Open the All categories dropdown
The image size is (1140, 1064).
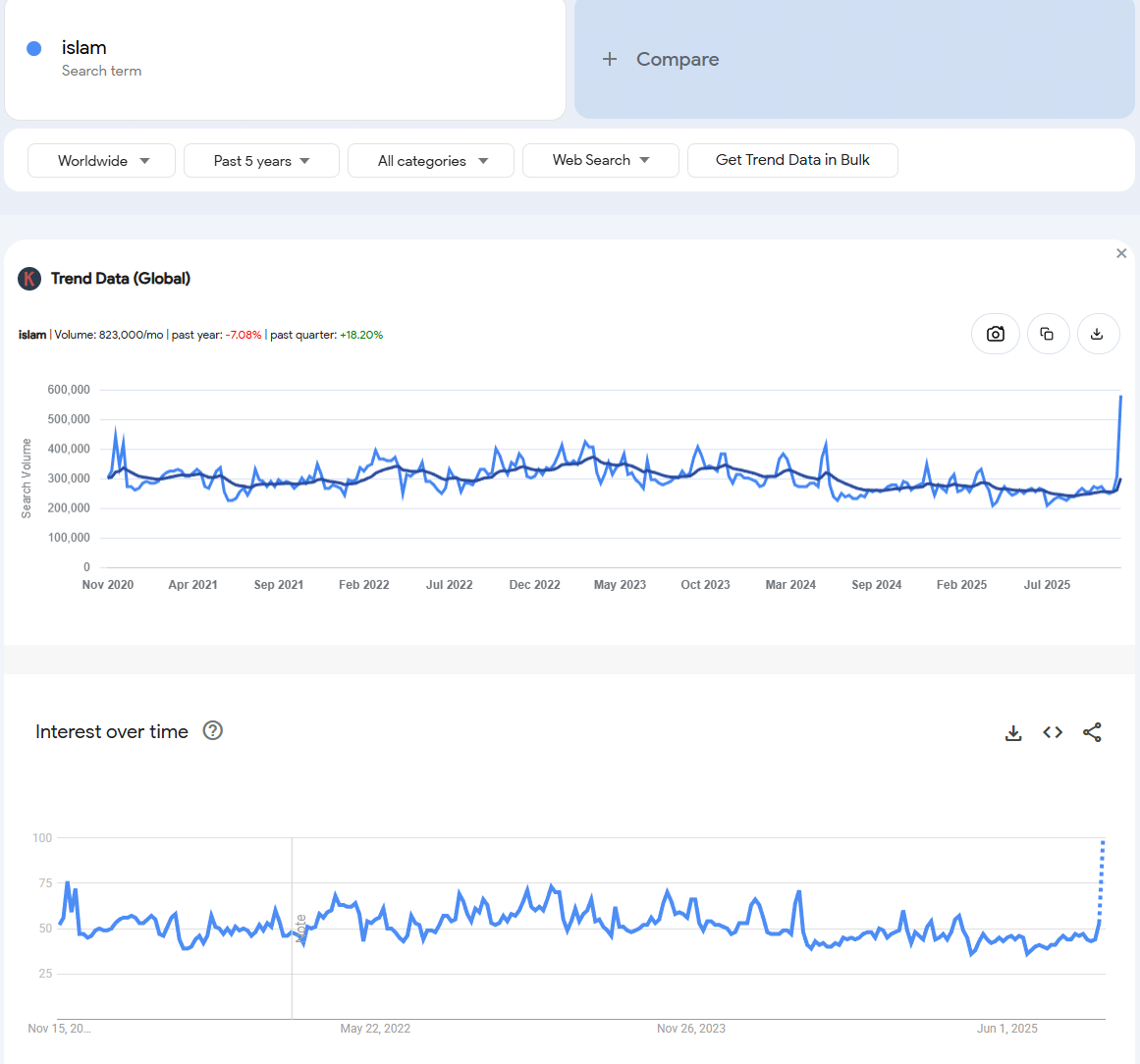[431, 161]
